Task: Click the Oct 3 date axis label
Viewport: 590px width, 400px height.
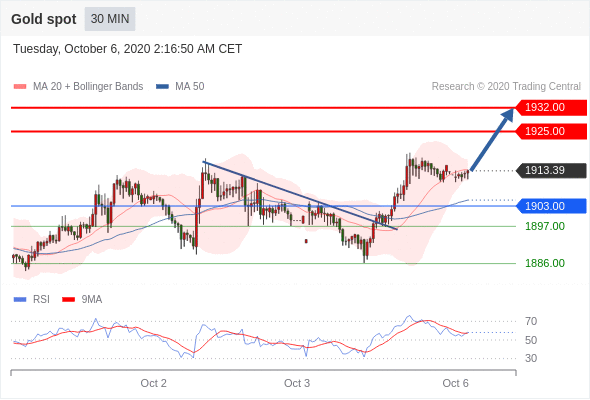Action: point(297,383)
